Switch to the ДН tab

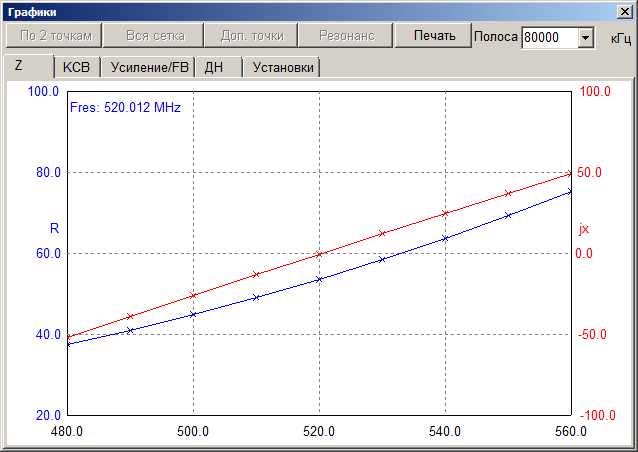[x=214, y=67]
